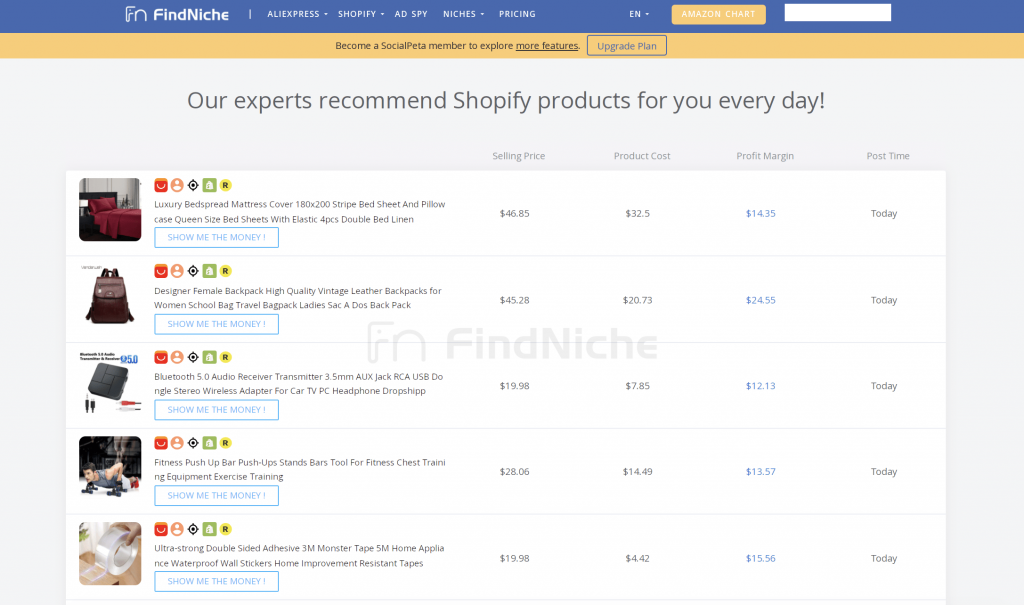Open the PRICING page
1024x605 pixels.
pos(517,14)
